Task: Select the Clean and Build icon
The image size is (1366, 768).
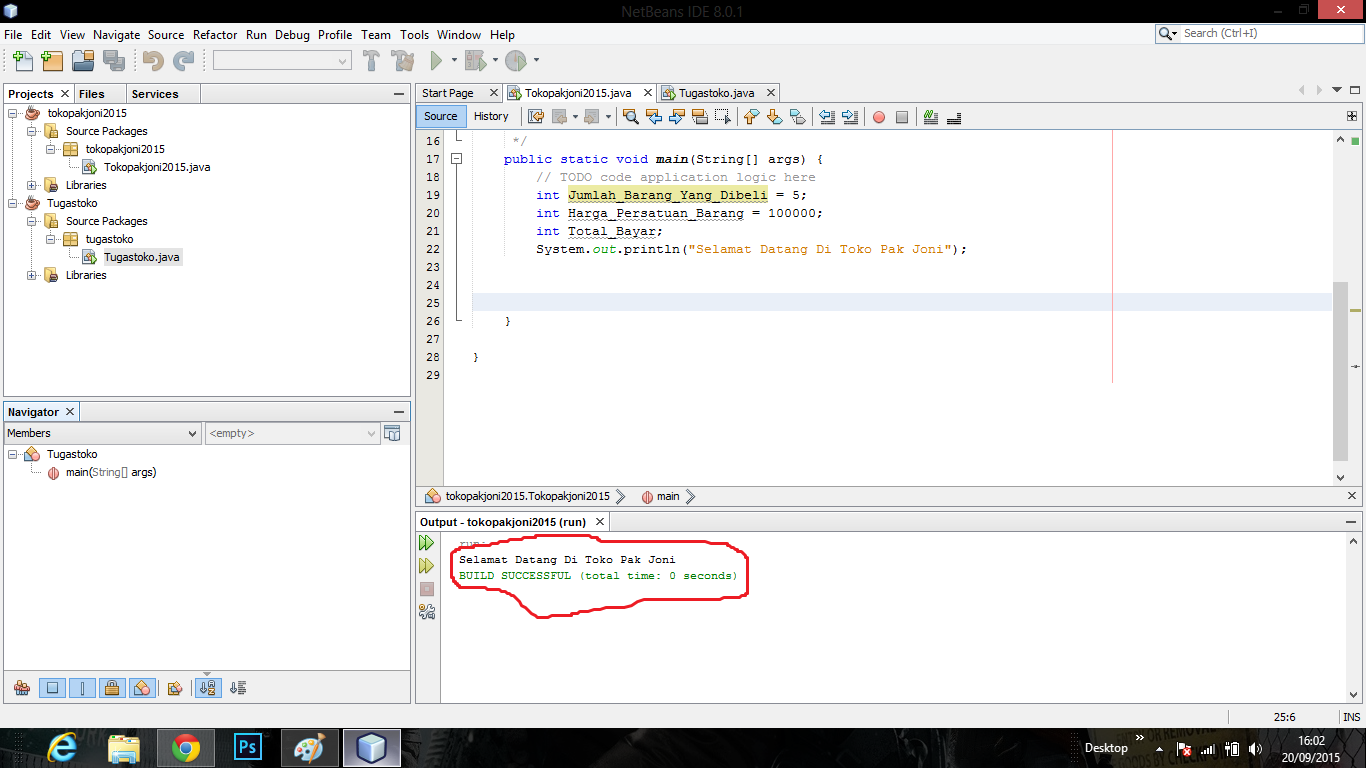Action: (401, 60)
